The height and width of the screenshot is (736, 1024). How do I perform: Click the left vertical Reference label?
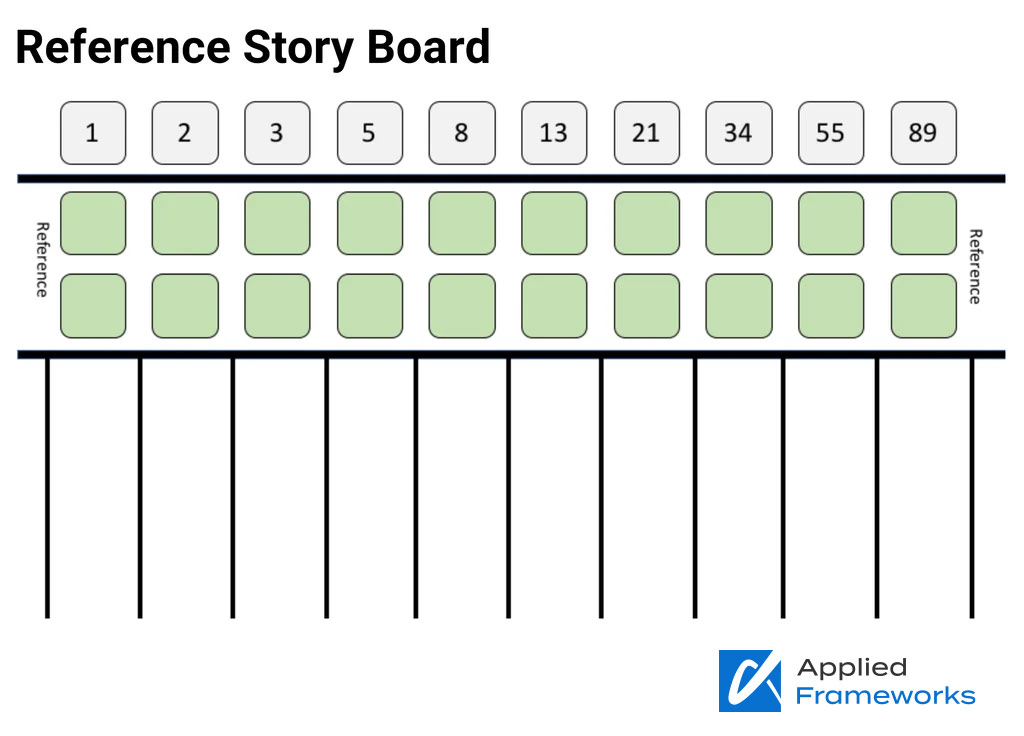(x=42, y=260)
